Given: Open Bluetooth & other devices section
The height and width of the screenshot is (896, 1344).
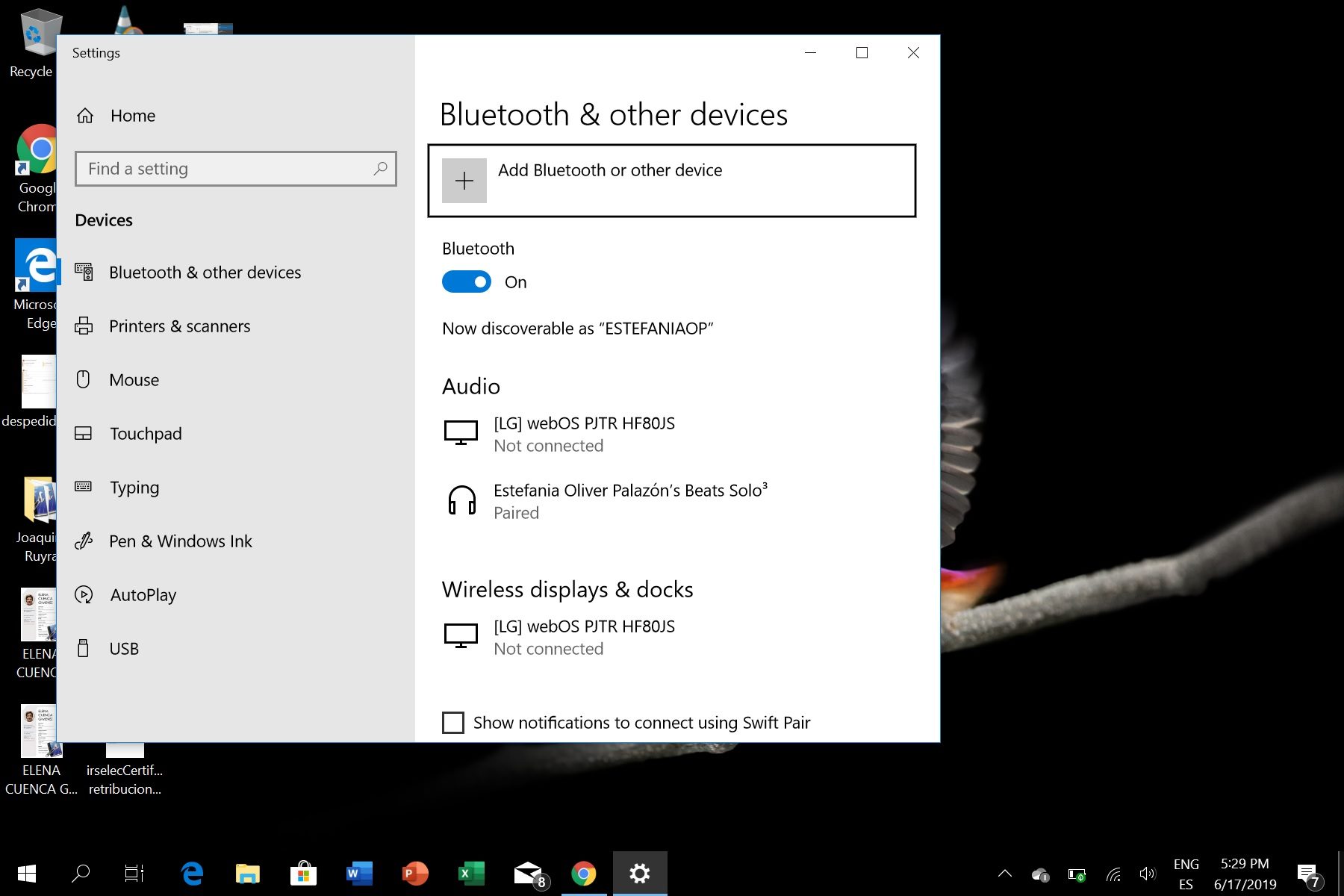Looking at the screenshot, I should coord(205,273).
